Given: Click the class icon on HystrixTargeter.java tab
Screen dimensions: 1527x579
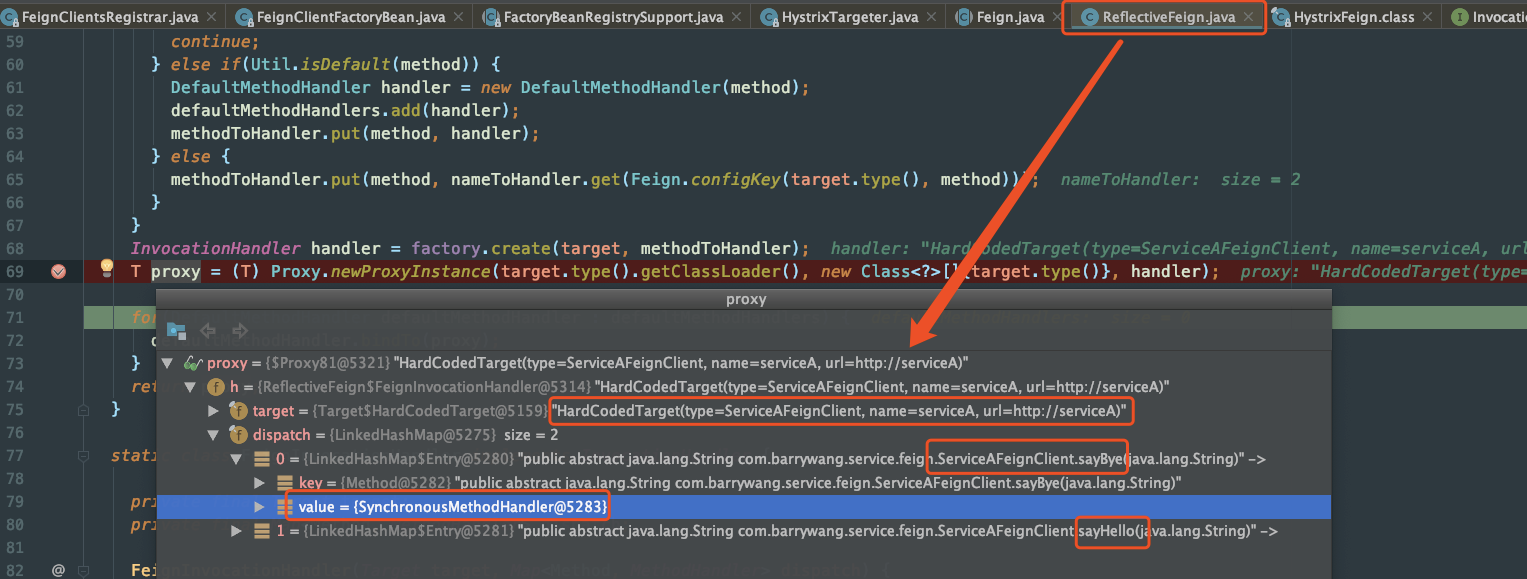Looking at the screenshot, I should tap(768, 17).
